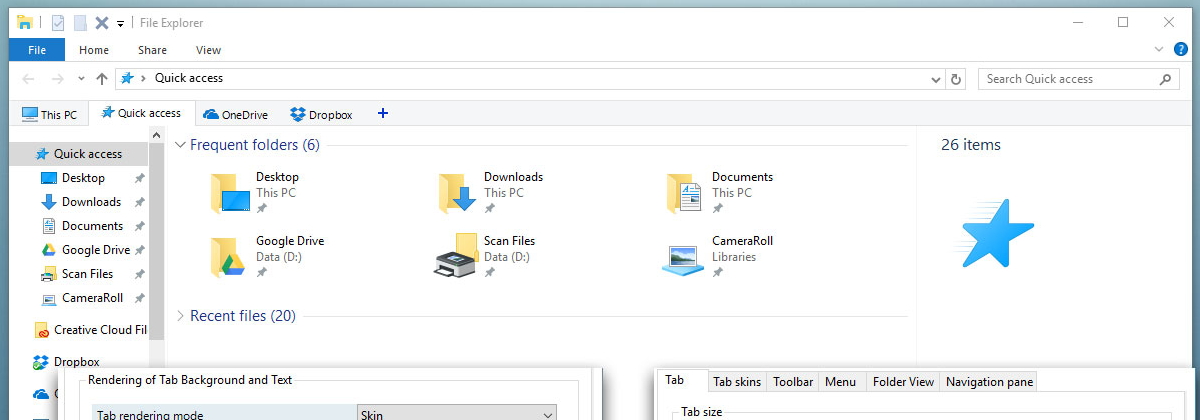The image size is (1200, 420).
Task: Switch to the OneDrive tab
Action: pyautogui.click(x=237, y=114)
